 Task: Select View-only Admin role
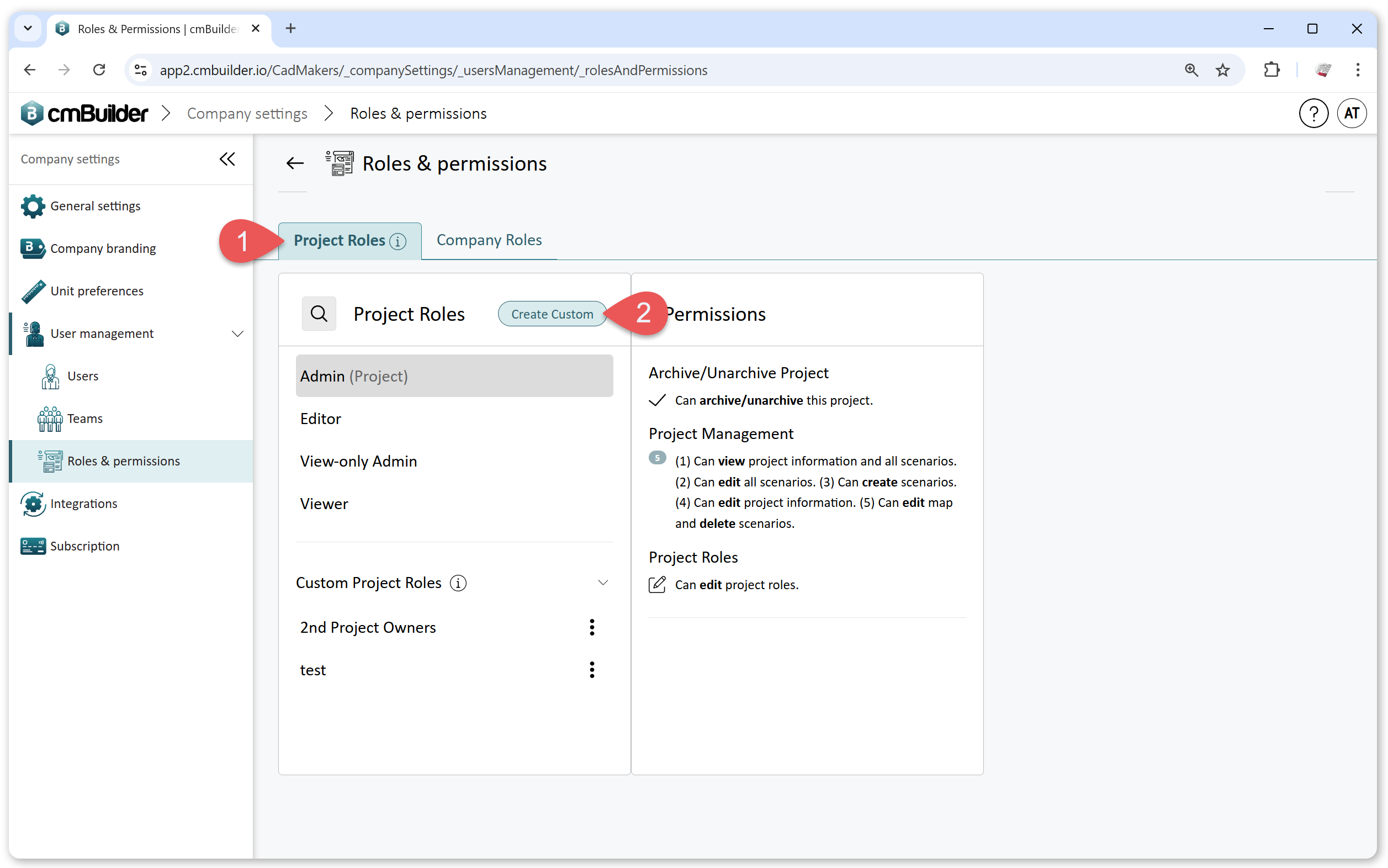coord(454,461)
